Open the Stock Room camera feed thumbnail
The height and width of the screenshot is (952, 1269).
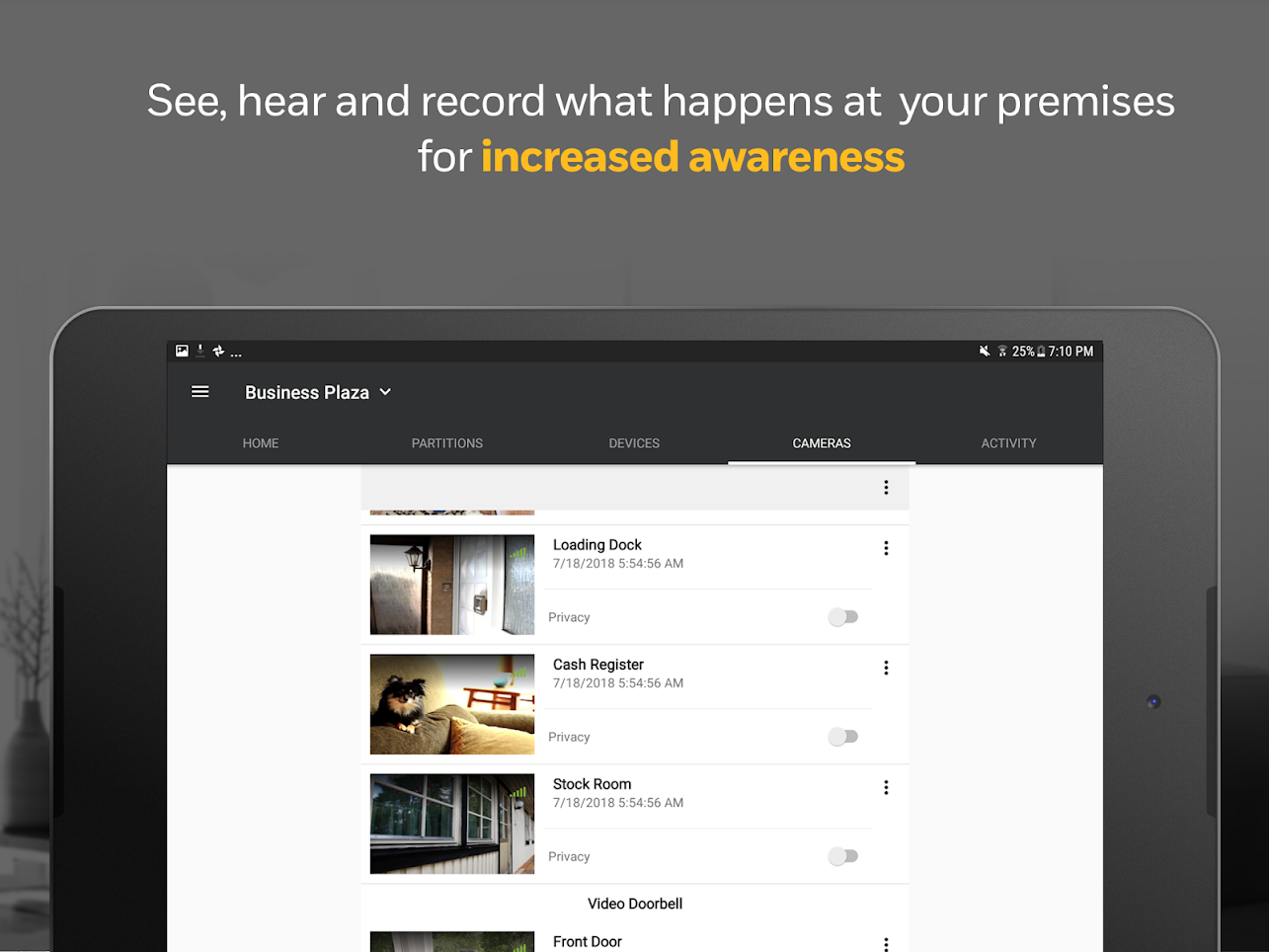pos(452,824)
